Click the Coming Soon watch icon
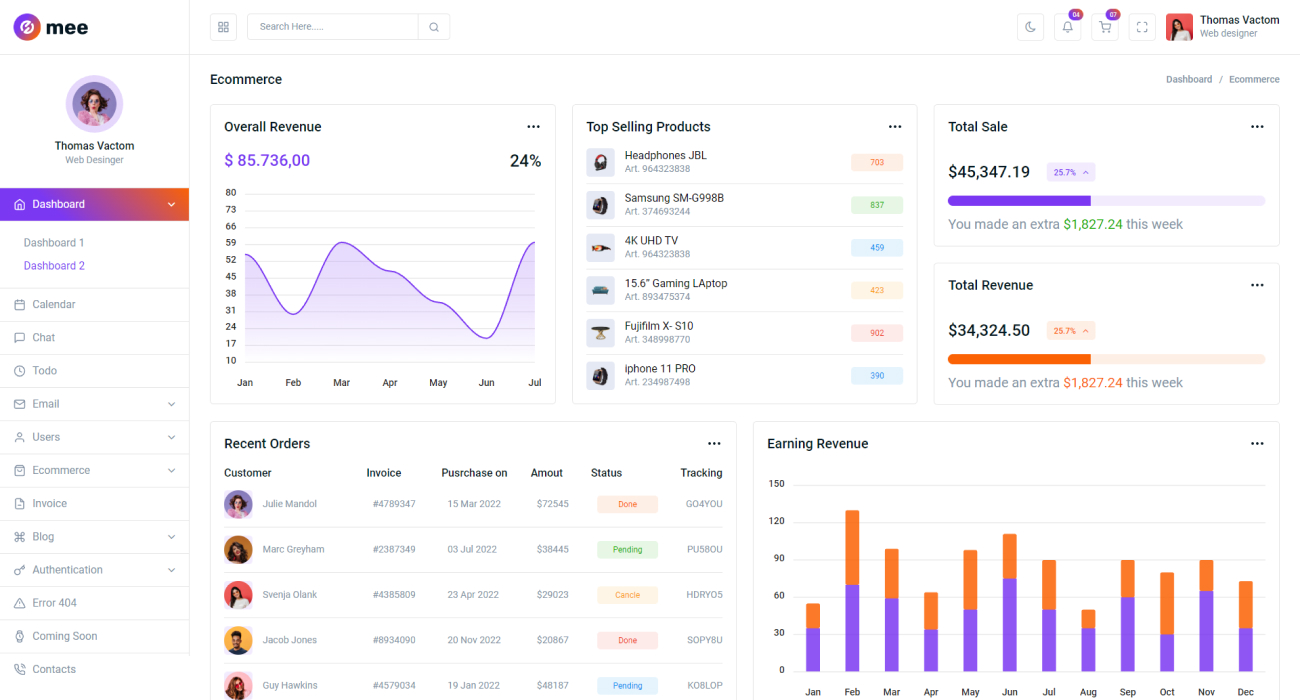The width and height of the screenshot is (1300, 700). coord(19,636)
